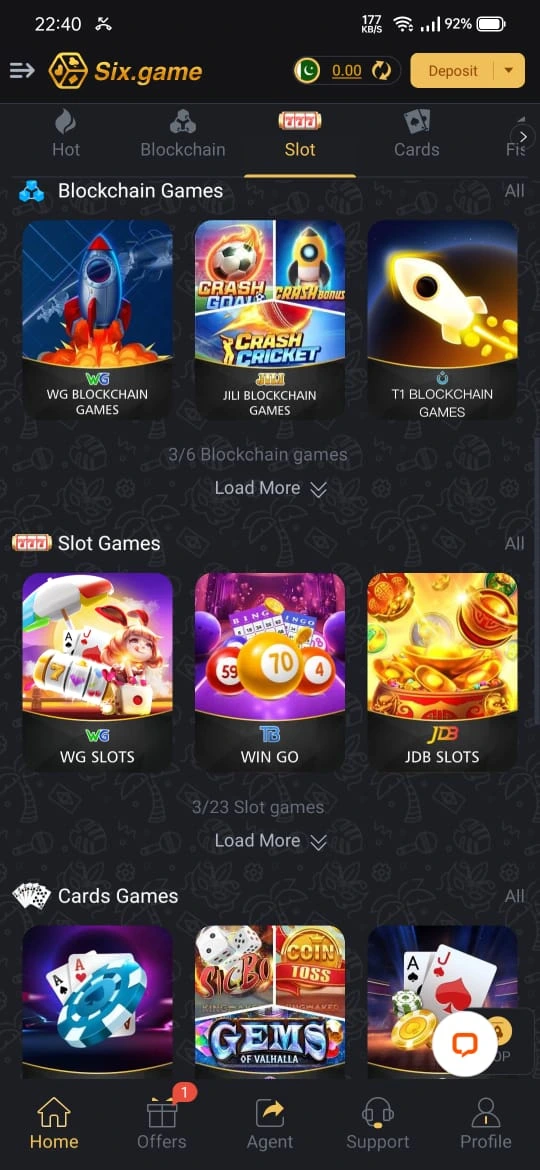Viewport: 540px width, 1170px height.
Task: Select the Pakistan flag currency icon
Action: click(307, 71)
